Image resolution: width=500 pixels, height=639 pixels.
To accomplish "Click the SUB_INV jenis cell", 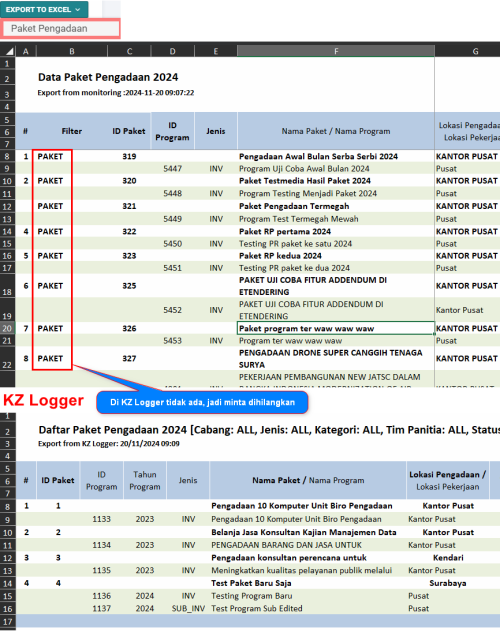I will coord(188,608).
